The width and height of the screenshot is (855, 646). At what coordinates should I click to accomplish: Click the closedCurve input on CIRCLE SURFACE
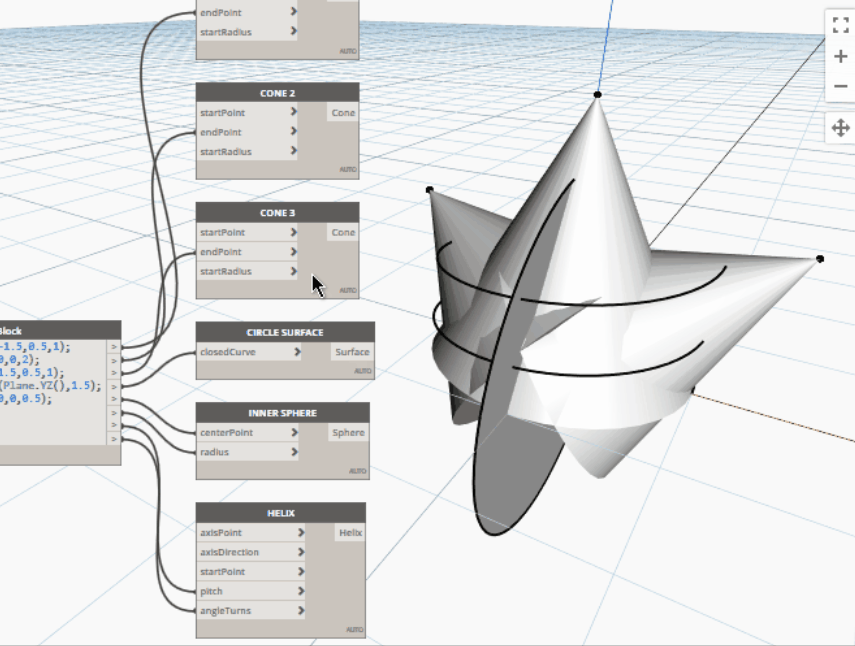(x=249, y=352)
